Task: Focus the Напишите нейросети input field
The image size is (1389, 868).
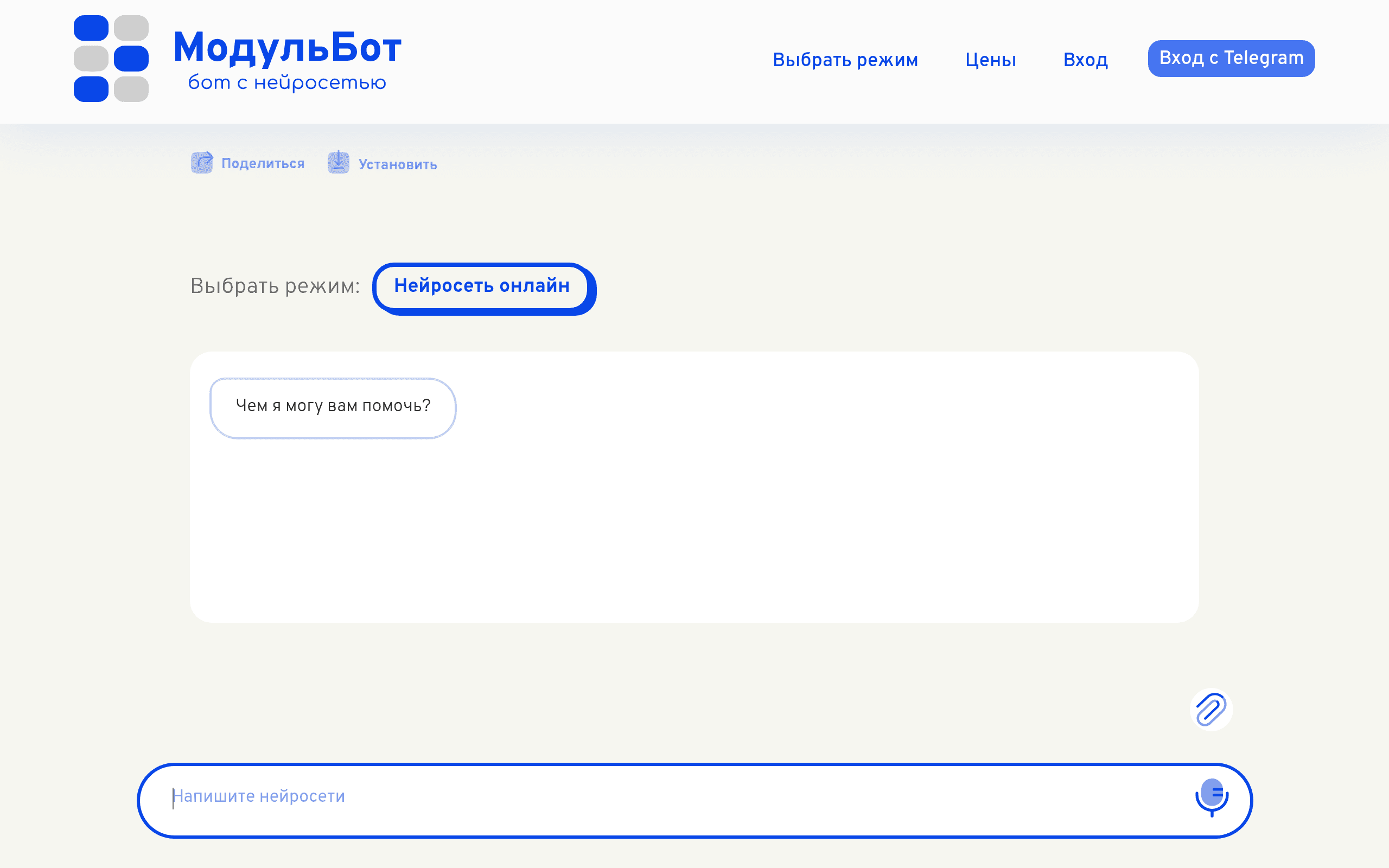Action: pyautogui.click(x=694, y=800)
